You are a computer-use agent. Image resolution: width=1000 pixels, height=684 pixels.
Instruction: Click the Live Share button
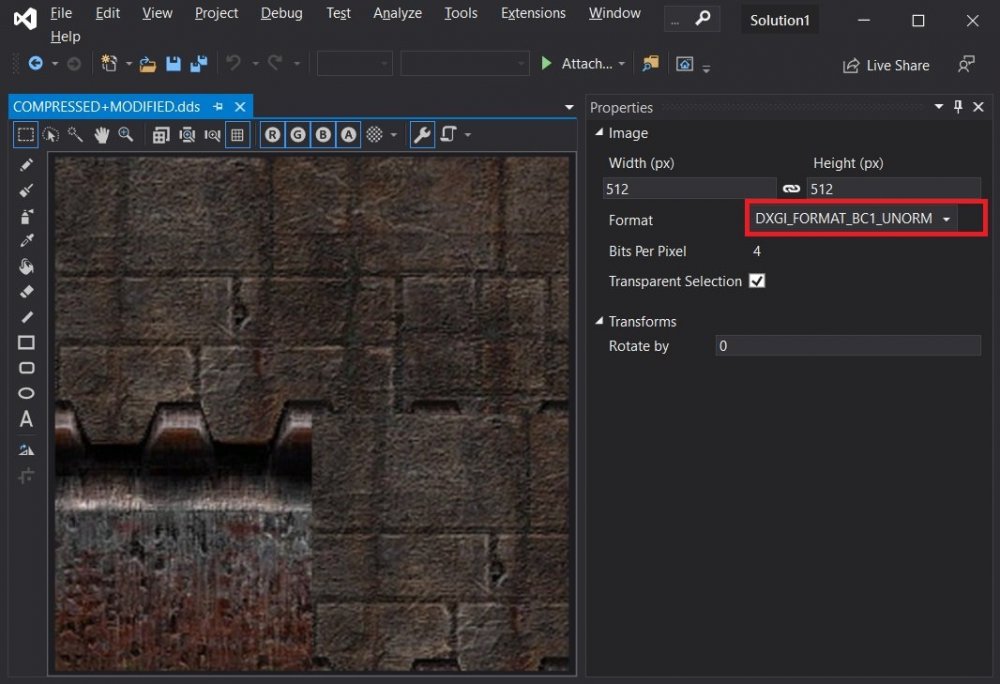(x=886, y=65)
